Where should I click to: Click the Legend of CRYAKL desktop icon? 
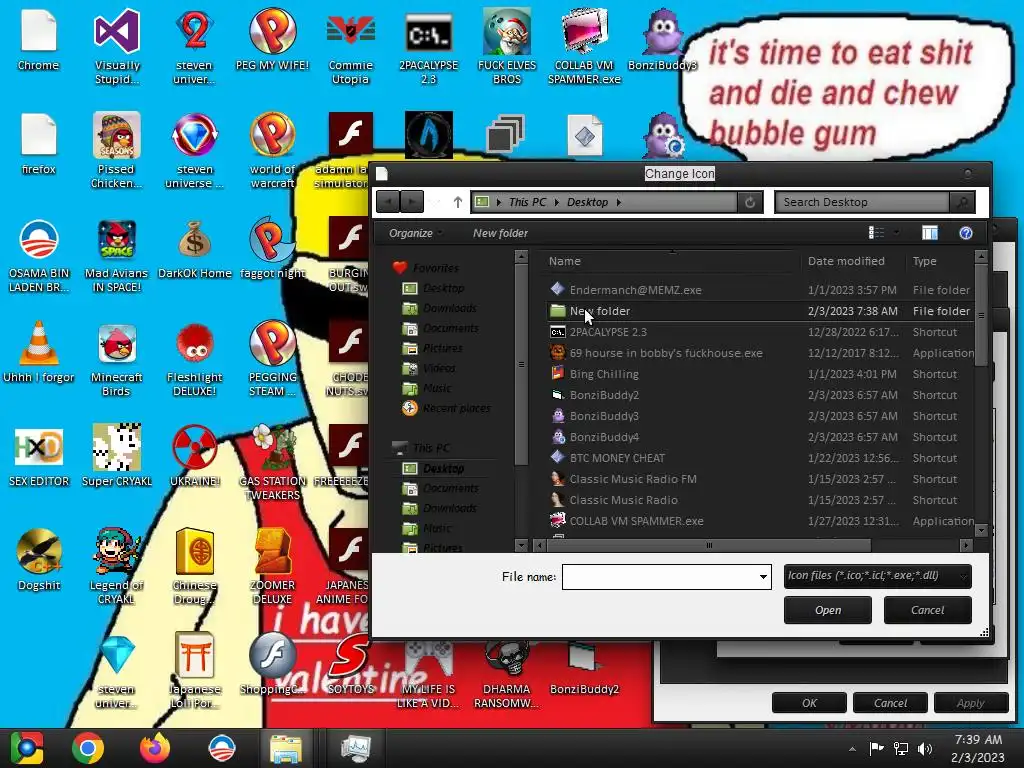pyautogui.click(x=117, y=566)
